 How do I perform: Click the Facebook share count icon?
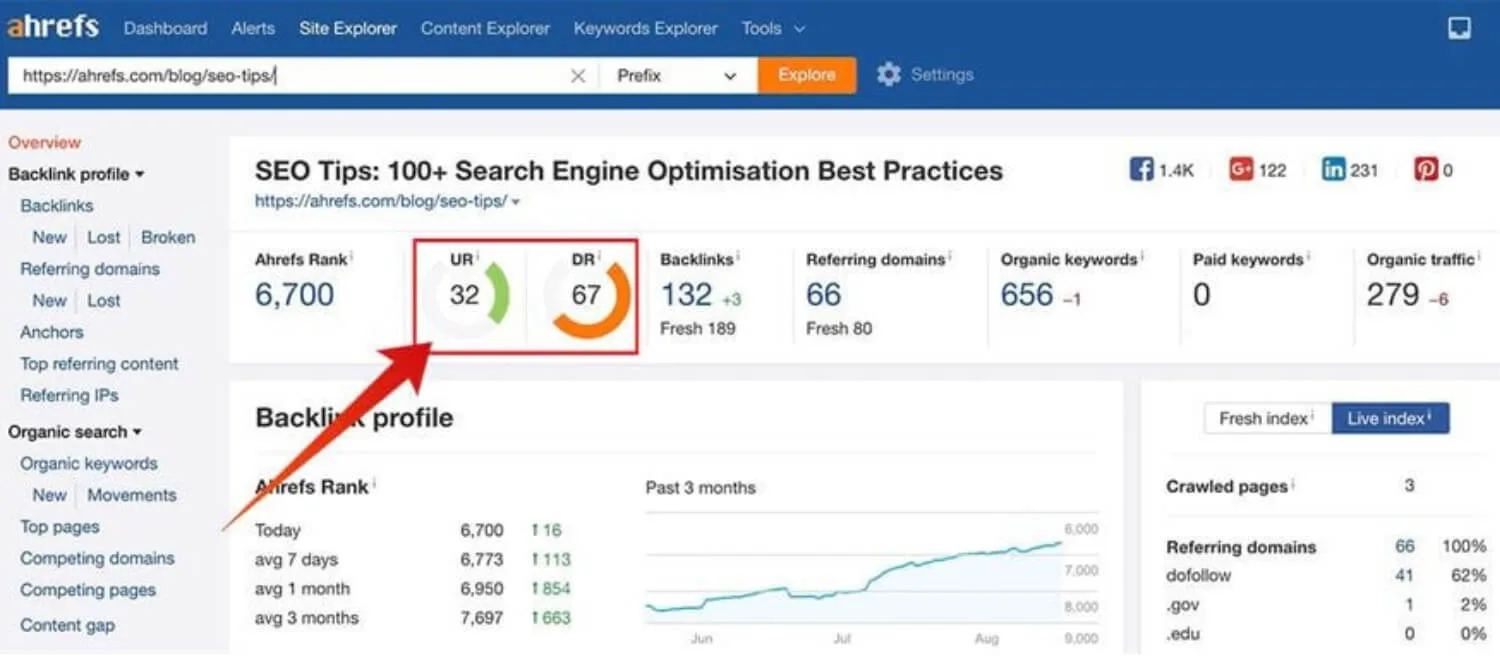tap(1141, 169)
